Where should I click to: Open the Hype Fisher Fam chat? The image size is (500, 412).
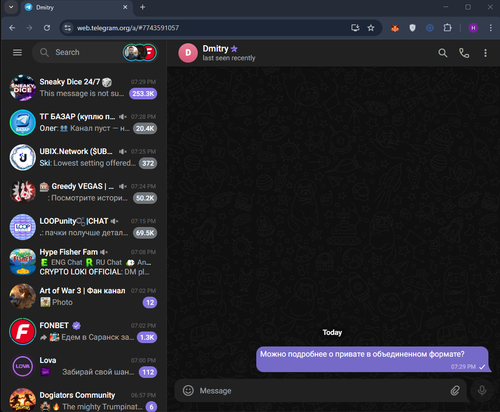[x=83, y=262]
